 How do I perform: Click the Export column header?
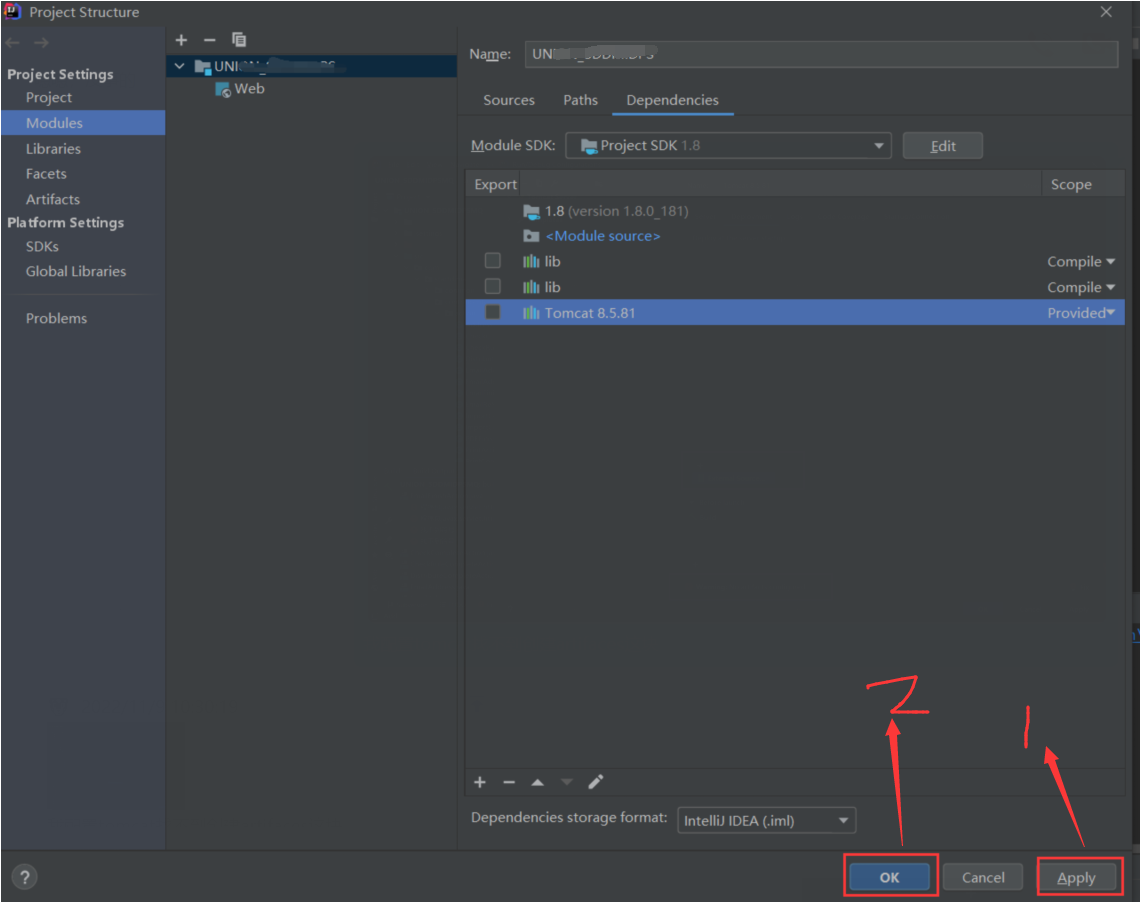click(496, 185)
